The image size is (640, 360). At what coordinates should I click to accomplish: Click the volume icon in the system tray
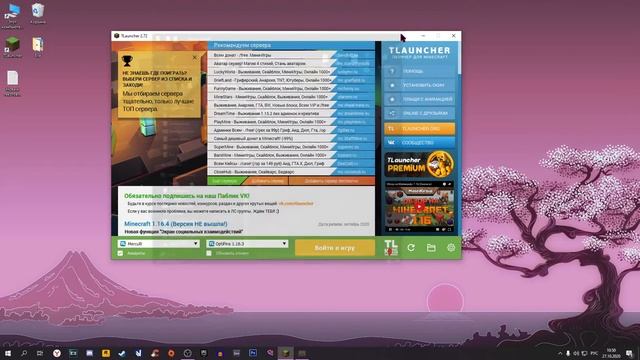click(x=576, y=353)
